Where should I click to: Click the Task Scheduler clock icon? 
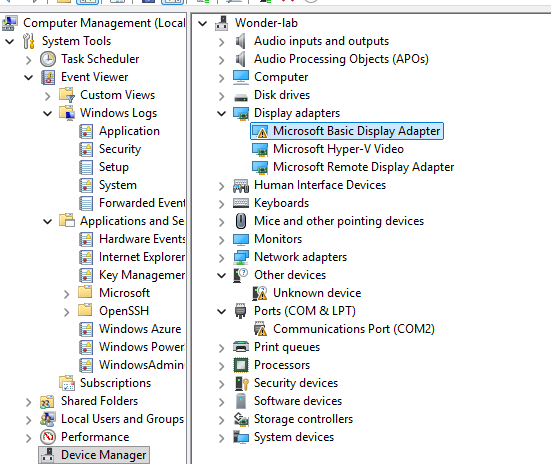(48, 59)
